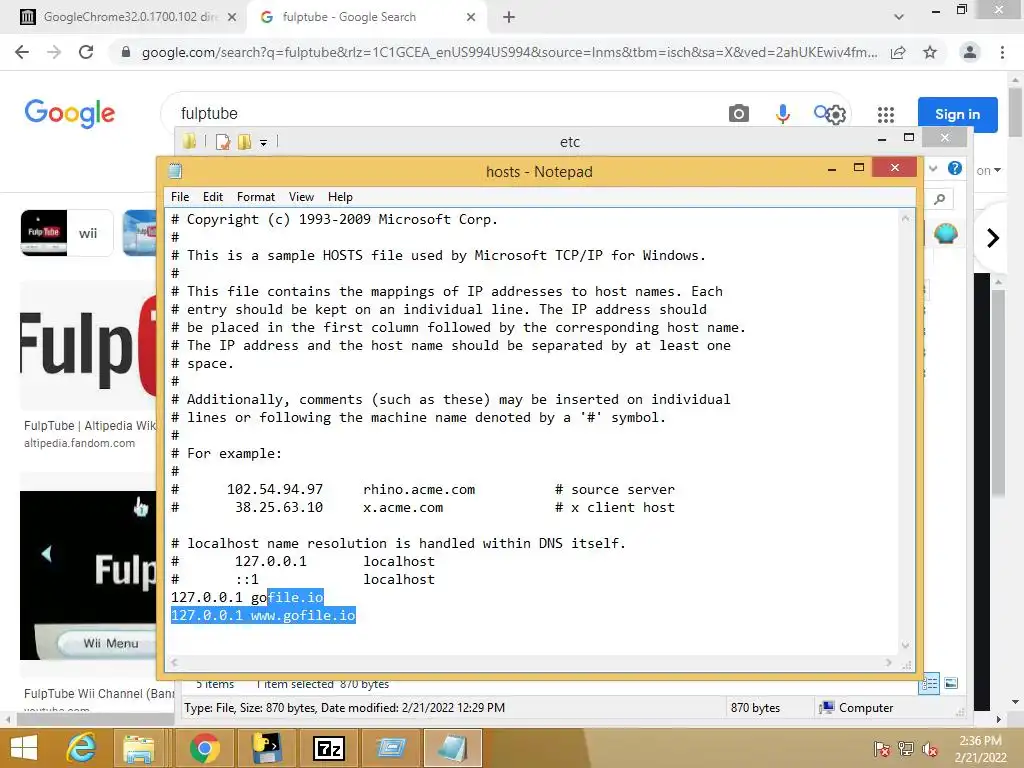Open the taskbar Run dialog icon
This screenshot has height=768, width=1024.
point(391,748)
